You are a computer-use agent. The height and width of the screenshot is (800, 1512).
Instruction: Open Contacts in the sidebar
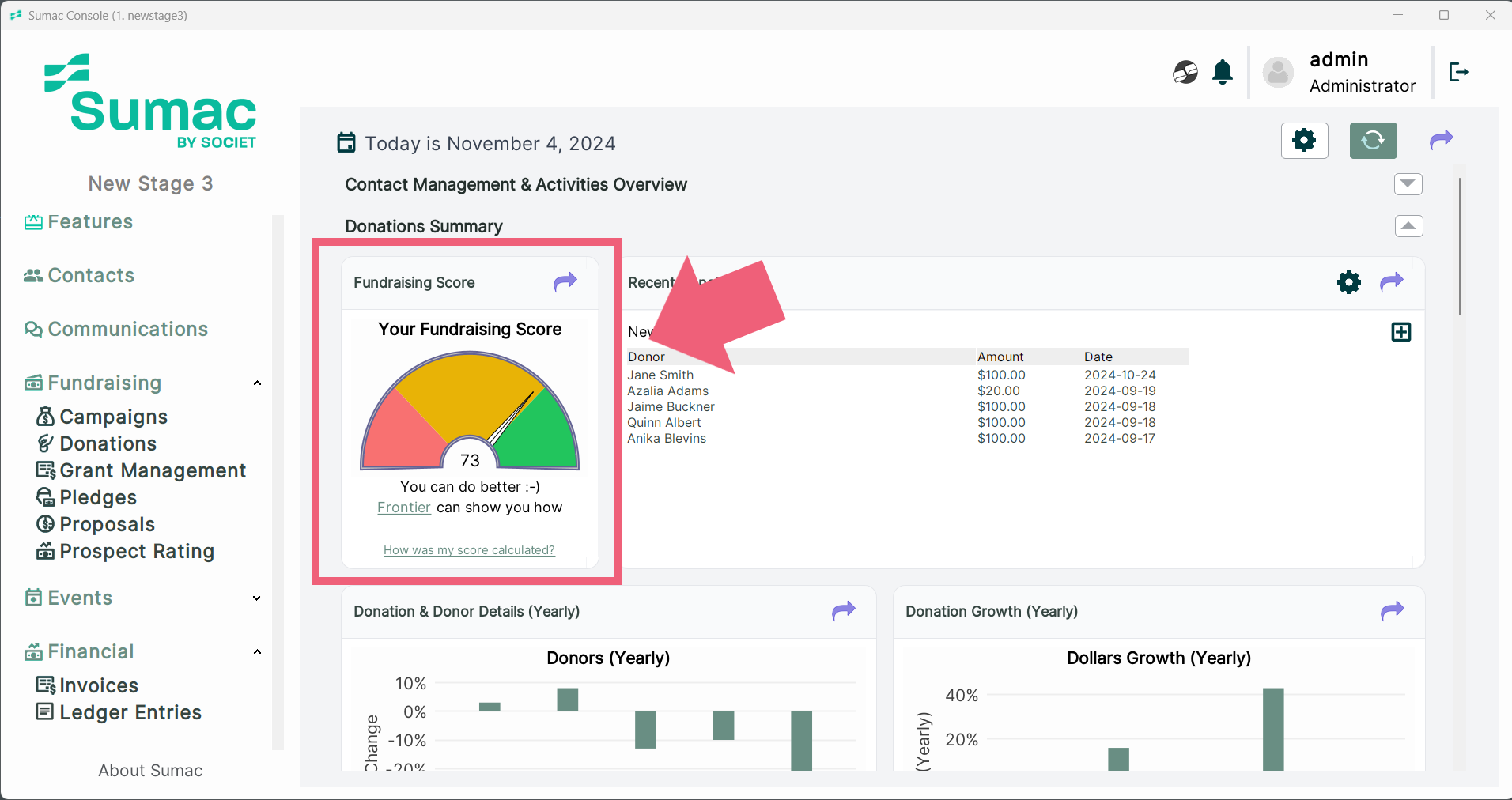click(79, 276)
